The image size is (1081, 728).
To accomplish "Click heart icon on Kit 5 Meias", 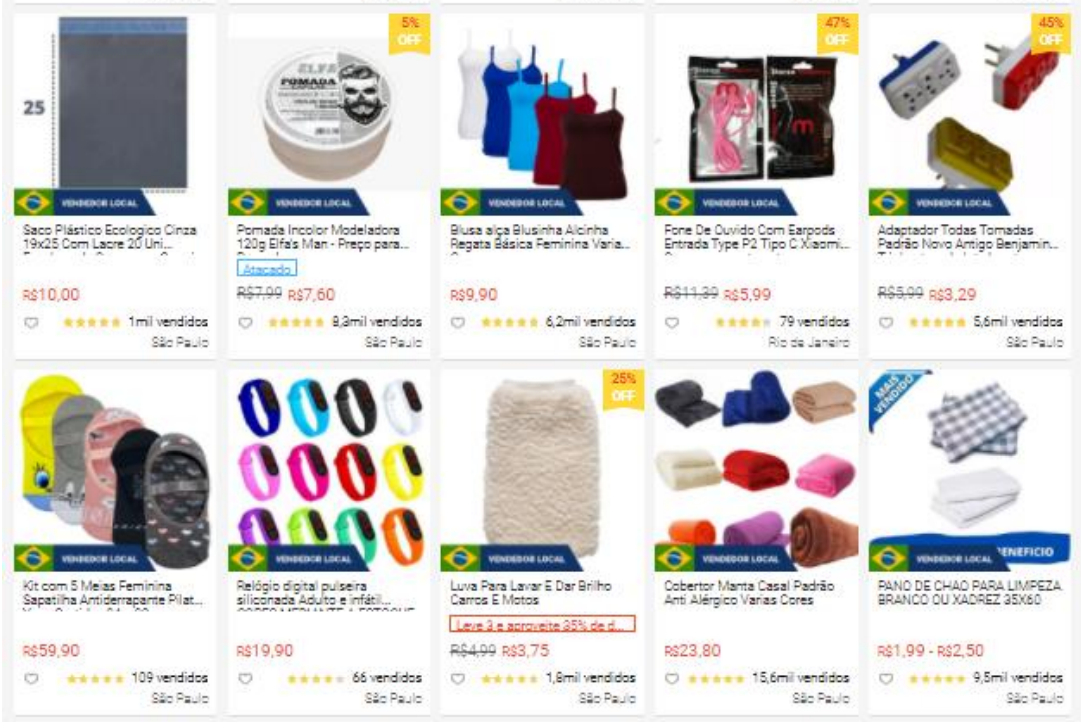I will tap(31, 678).
